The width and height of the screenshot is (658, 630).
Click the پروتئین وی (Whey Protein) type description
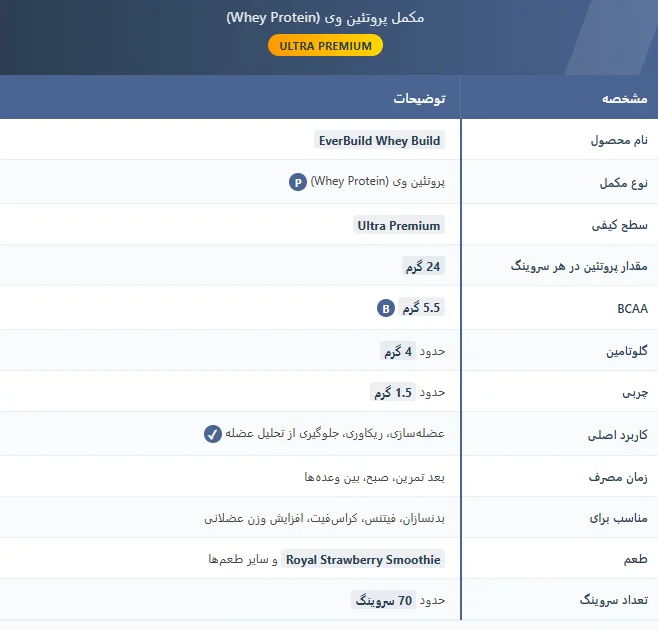[378, 181]
